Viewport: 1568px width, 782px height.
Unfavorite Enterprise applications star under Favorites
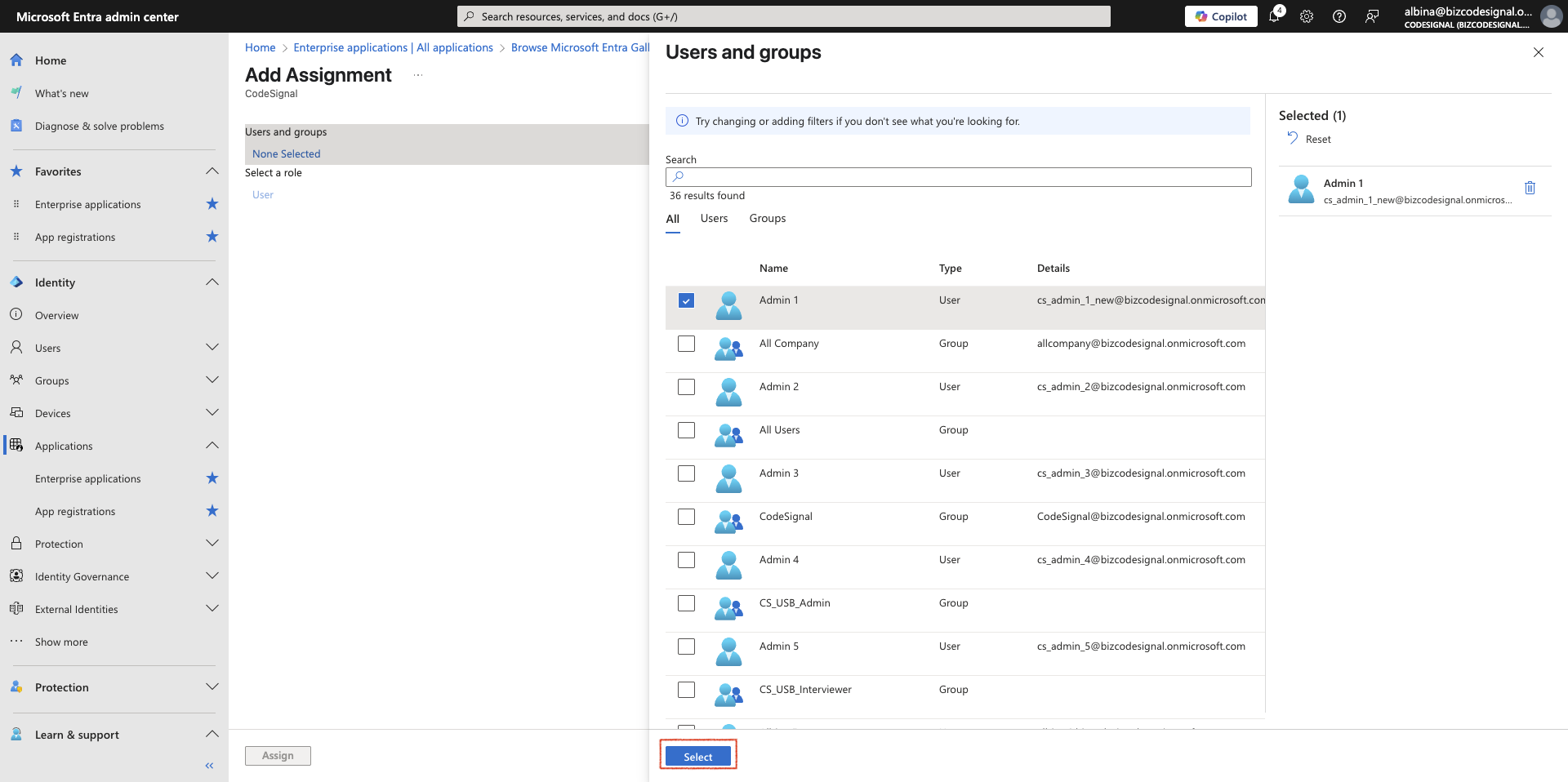[x=212, y=204]
